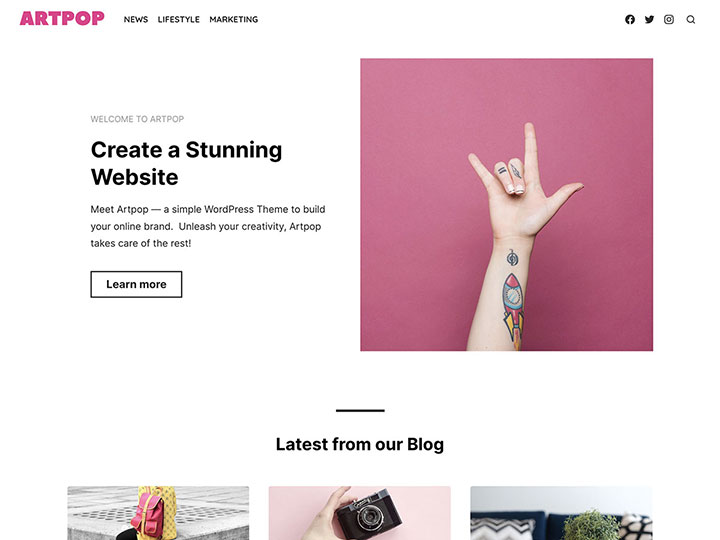Open the pink backpack blog thumbnail
This screenshot has width=720, height=540.
point(158,513)
